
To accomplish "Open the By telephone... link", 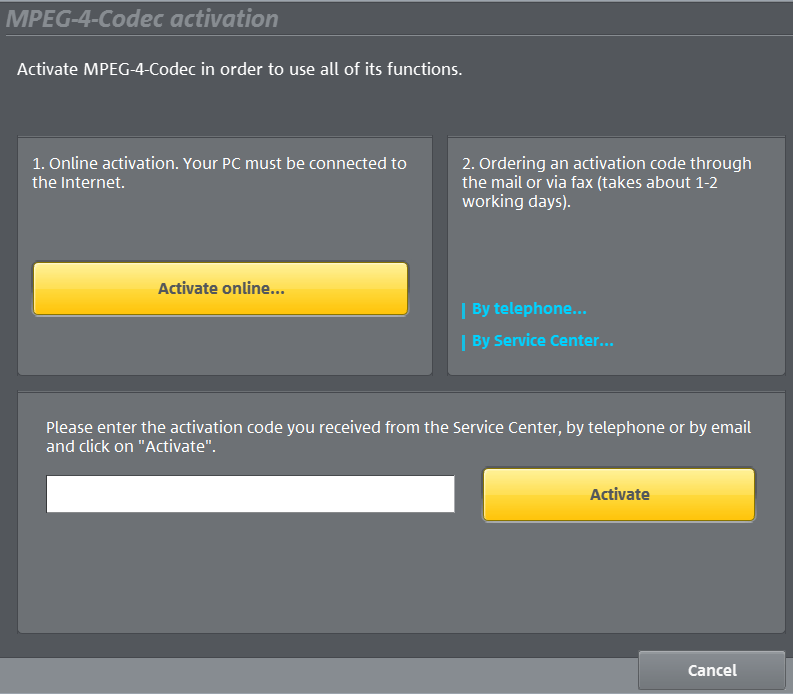I will tap(529, 309).
